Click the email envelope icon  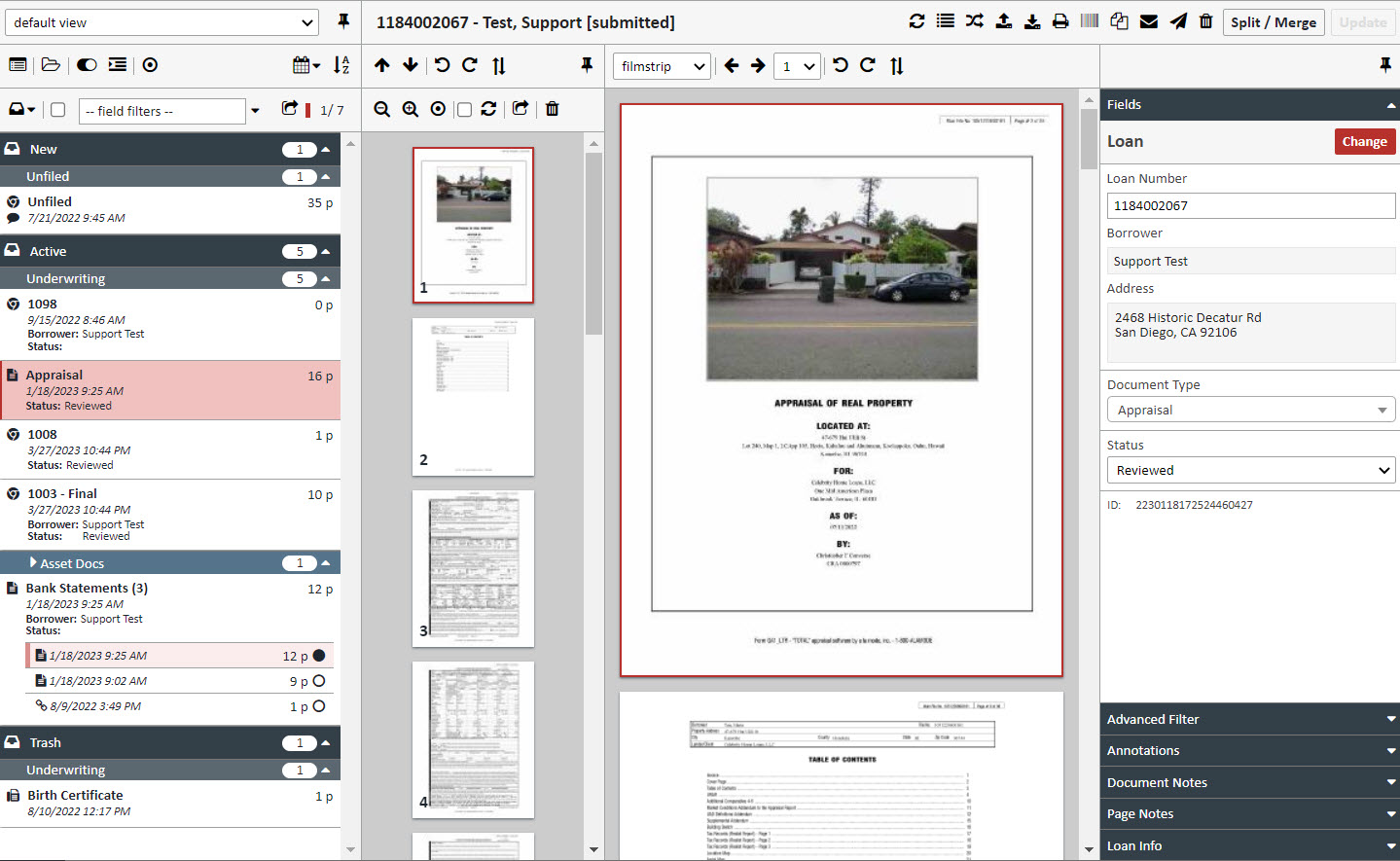pos(1148,21)
